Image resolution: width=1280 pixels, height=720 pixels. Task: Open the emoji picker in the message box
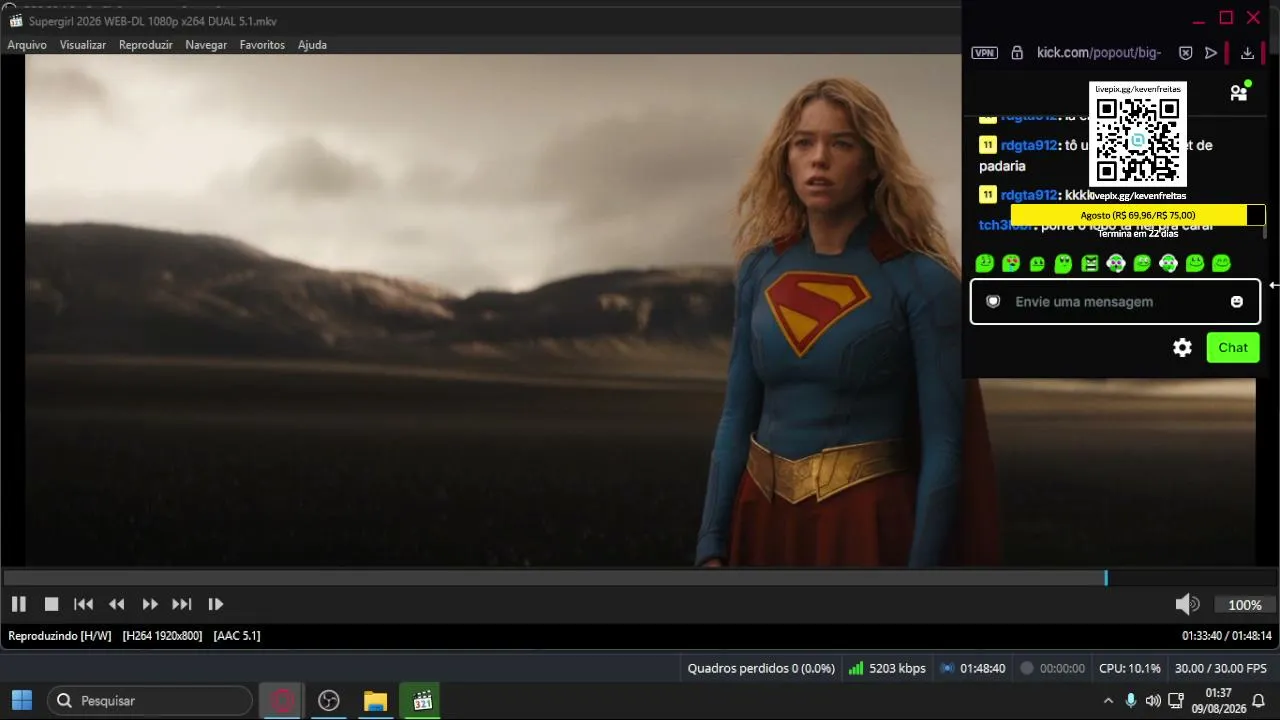point(1237,301)
